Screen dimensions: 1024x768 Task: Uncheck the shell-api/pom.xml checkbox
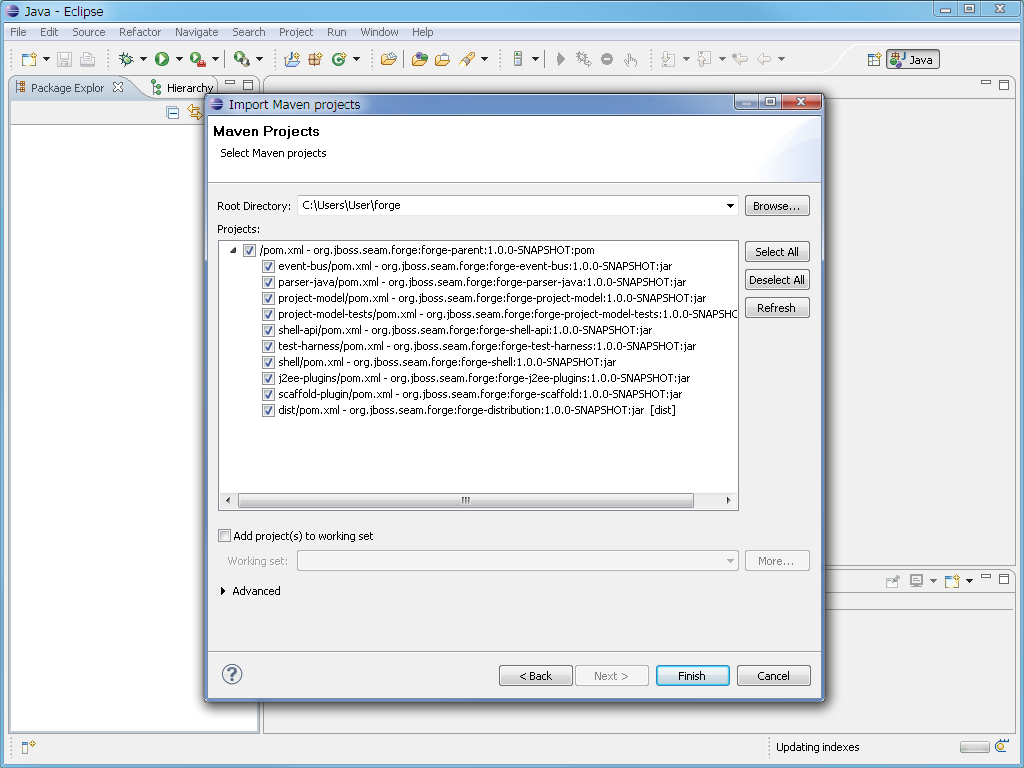point(268,330)
